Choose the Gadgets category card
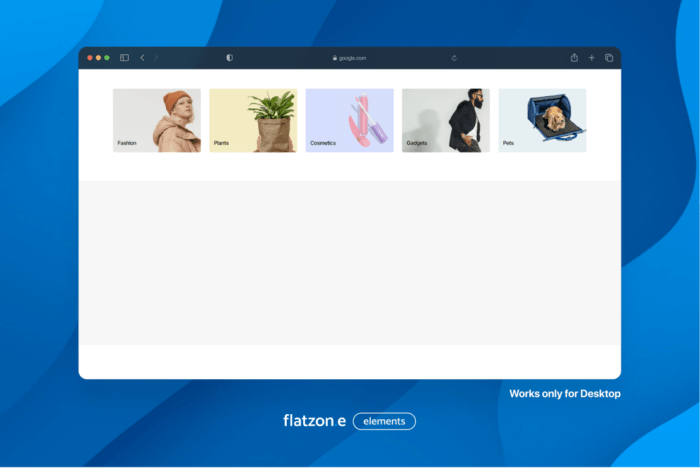The width and height of the screenshot is (700, 468). coord(446,120)
